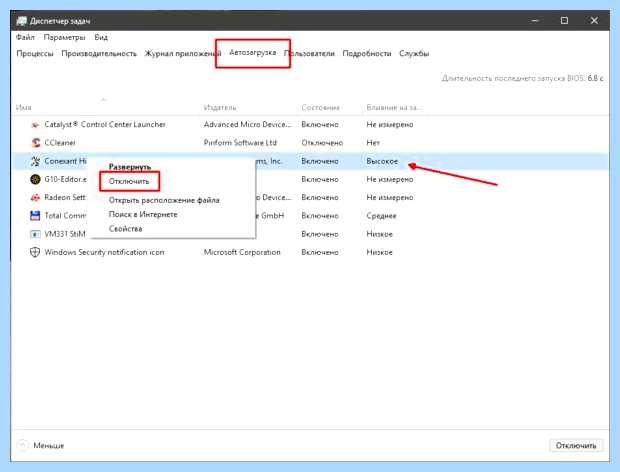The width and height of the screenshot is (620, 472).
Task: Click Microsoft Corporation publisher cell
Action: pyautogui.click(x=242, y=252)
